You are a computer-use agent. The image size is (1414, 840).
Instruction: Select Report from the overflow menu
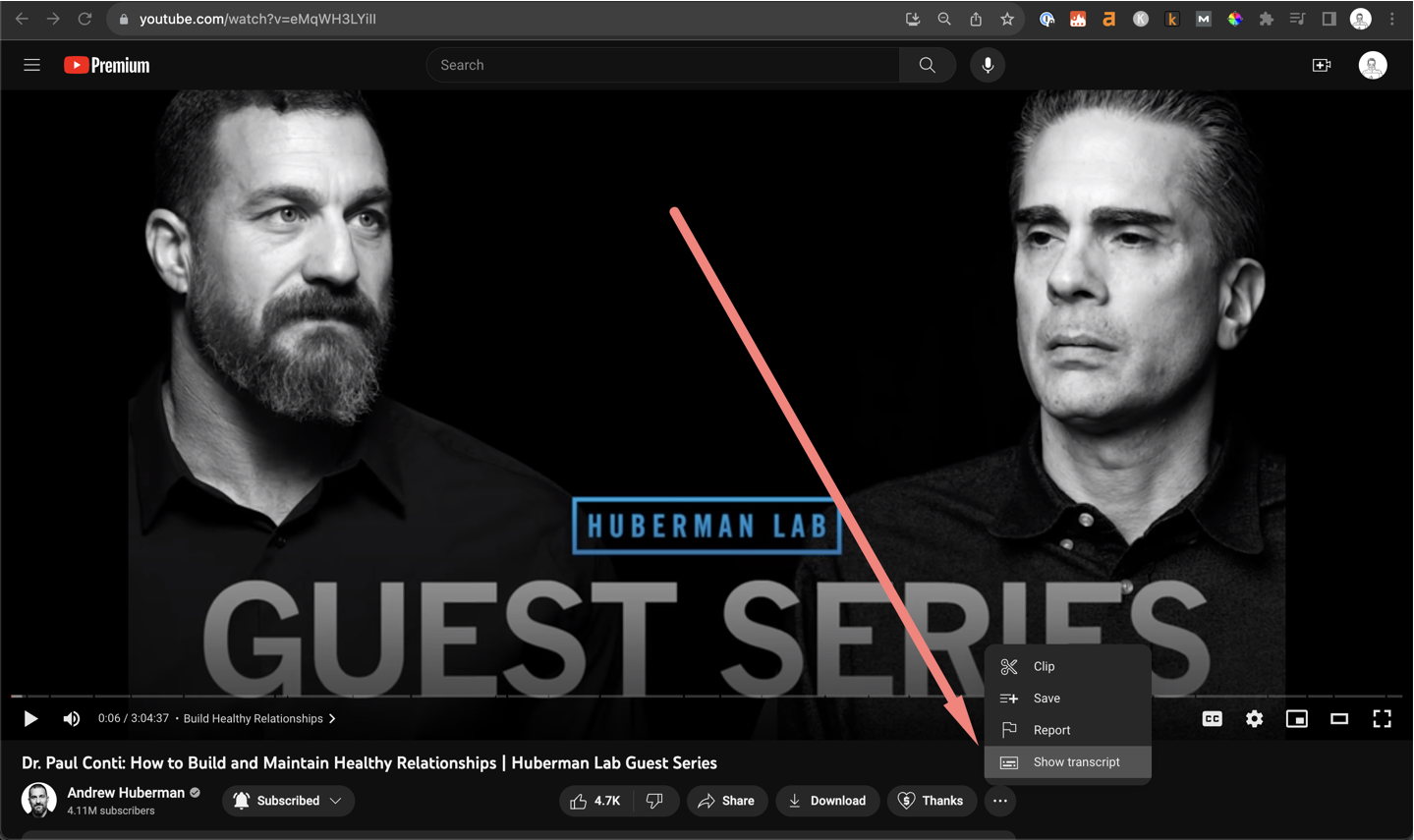click(1068, 730)
